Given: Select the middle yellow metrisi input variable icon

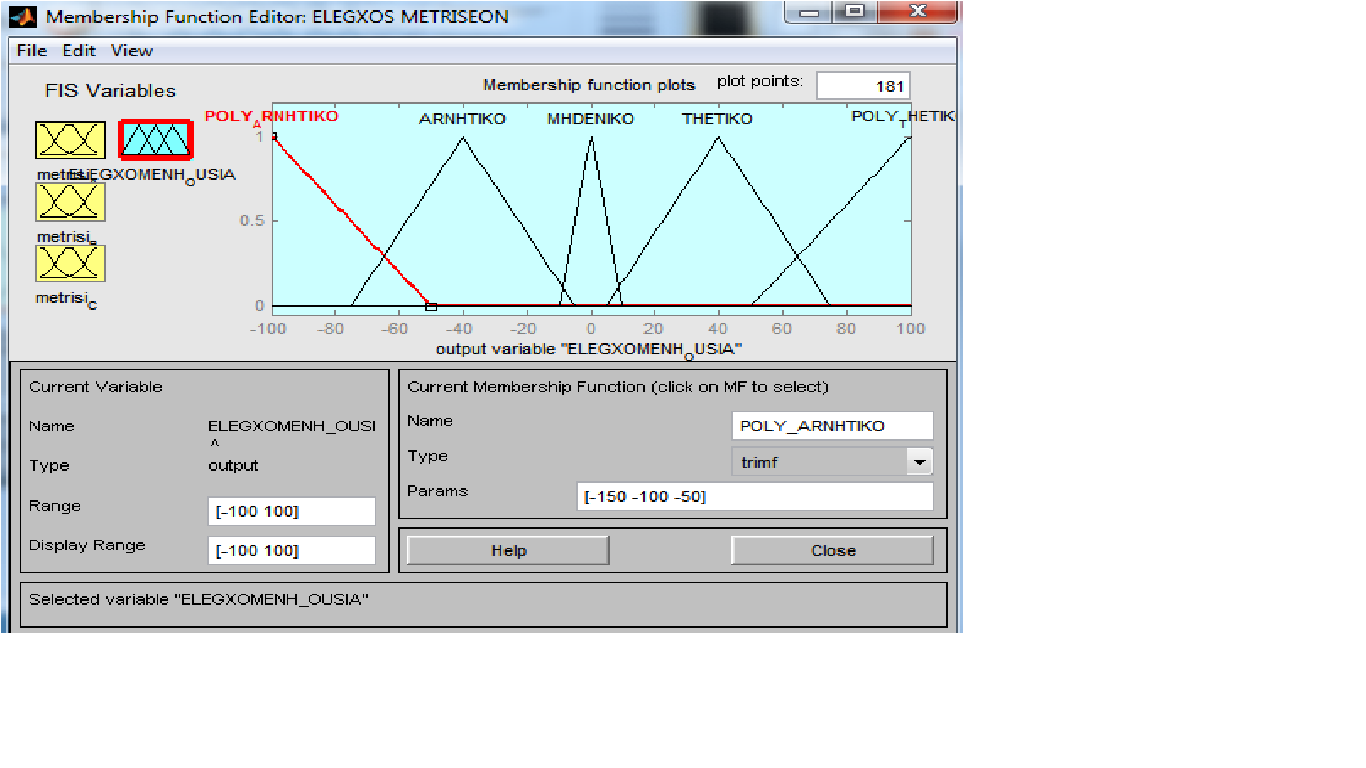Looking at the screenshot, I should [x=70, y=202].
